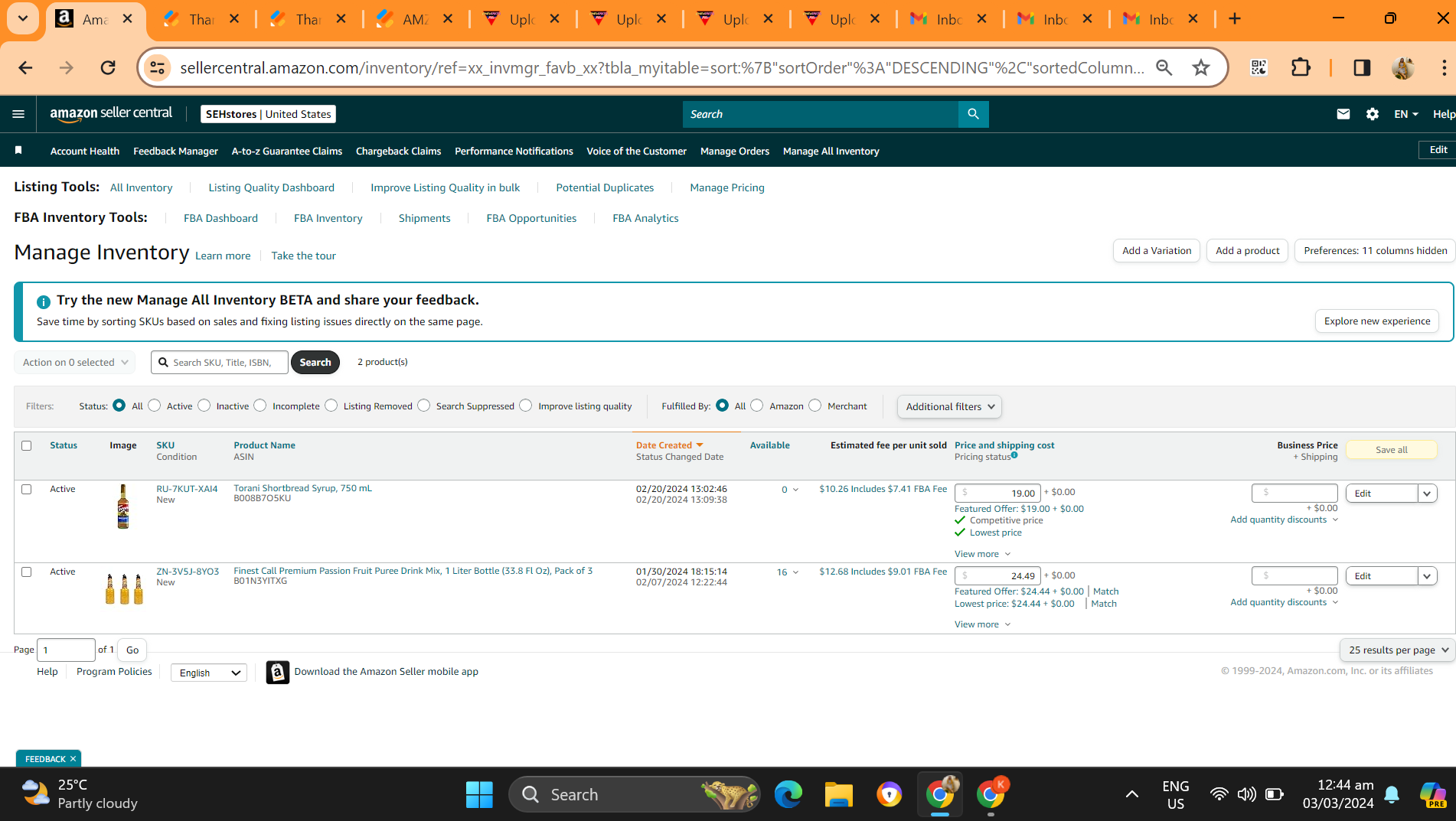Open Account Health in the nav bar
1456x821 pixels.
[x=85, y=151]
